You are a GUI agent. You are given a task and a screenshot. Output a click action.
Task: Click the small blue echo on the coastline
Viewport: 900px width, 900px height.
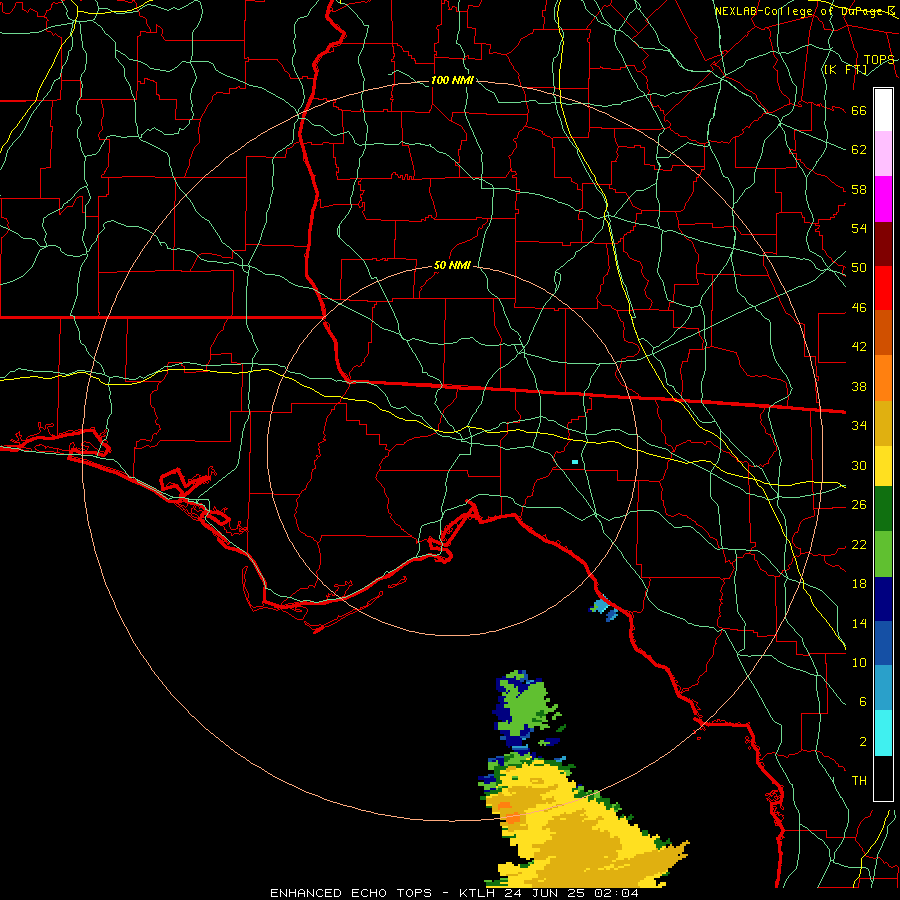pos(603,608)
